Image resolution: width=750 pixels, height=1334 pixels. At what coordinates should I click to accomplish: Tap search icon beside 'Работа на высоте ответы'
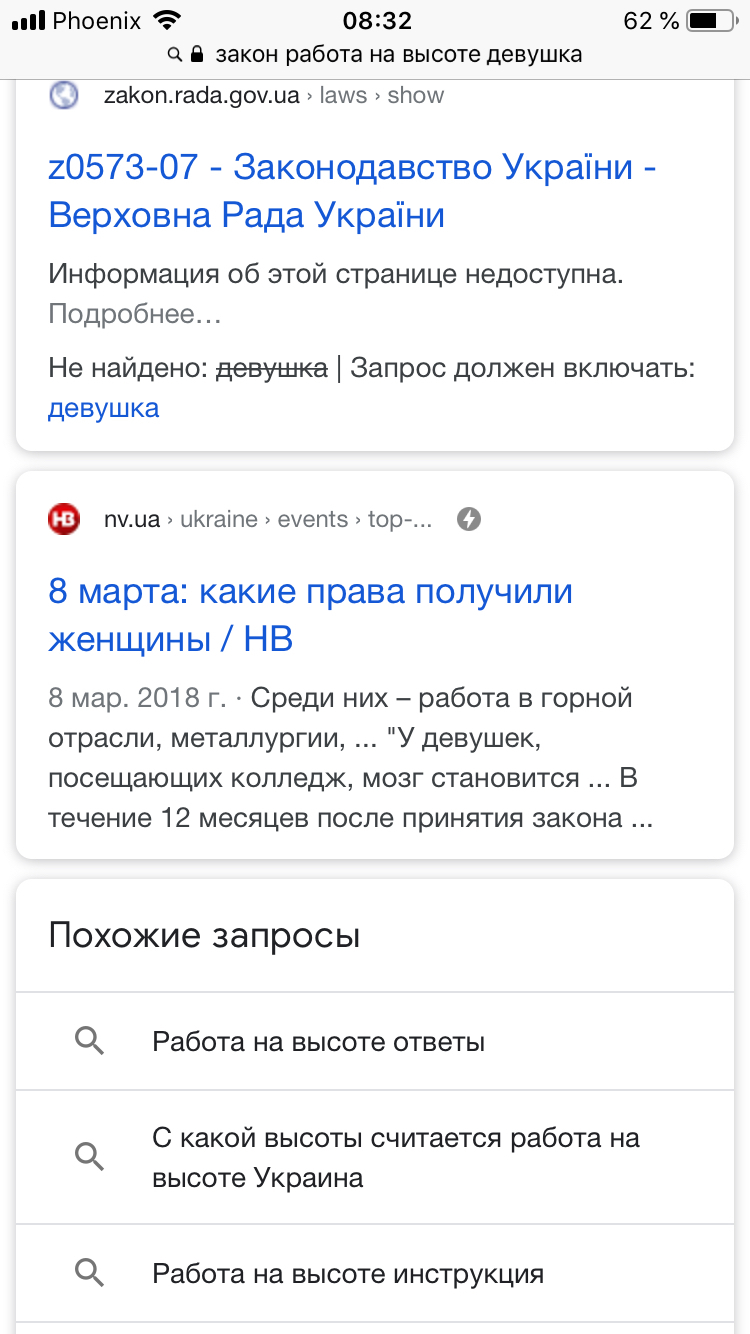point(90,1042)
